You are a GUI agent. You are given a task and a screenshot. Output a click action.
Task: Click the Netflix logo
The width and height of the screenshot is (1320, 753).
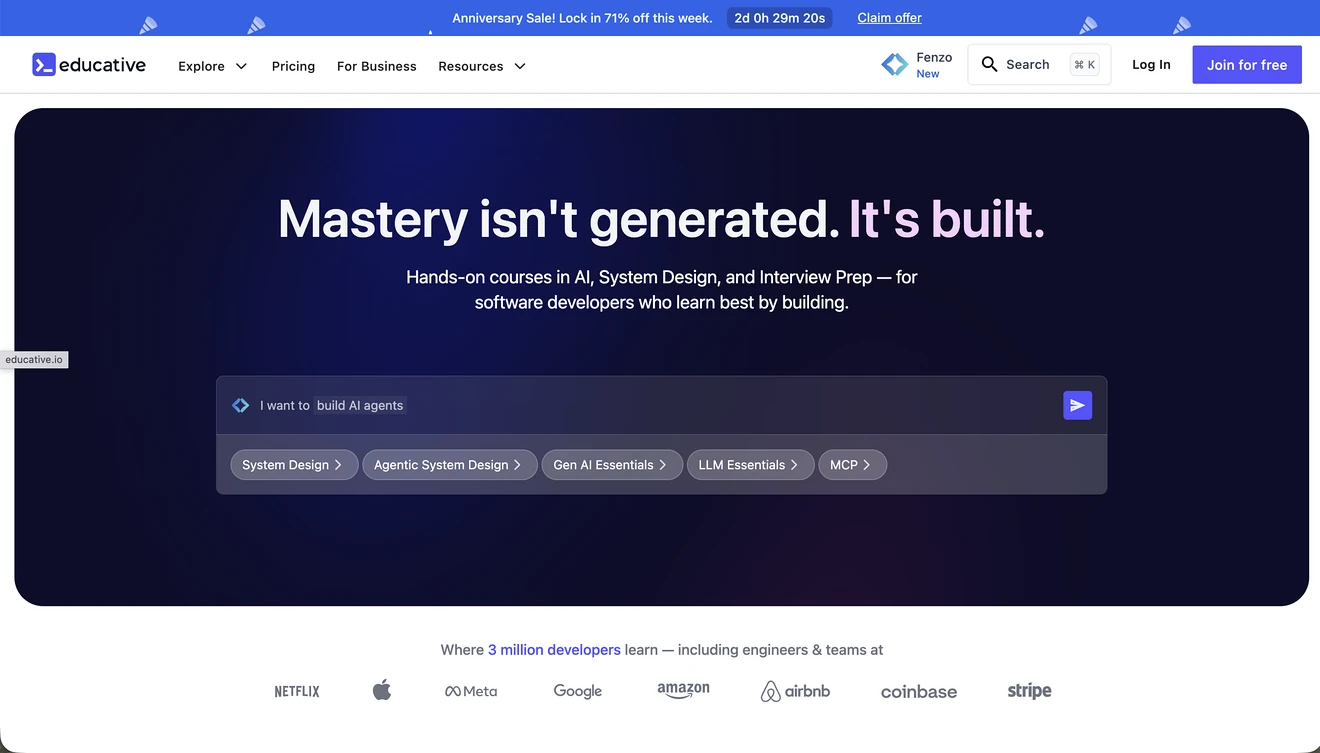(x=297, y=691)
